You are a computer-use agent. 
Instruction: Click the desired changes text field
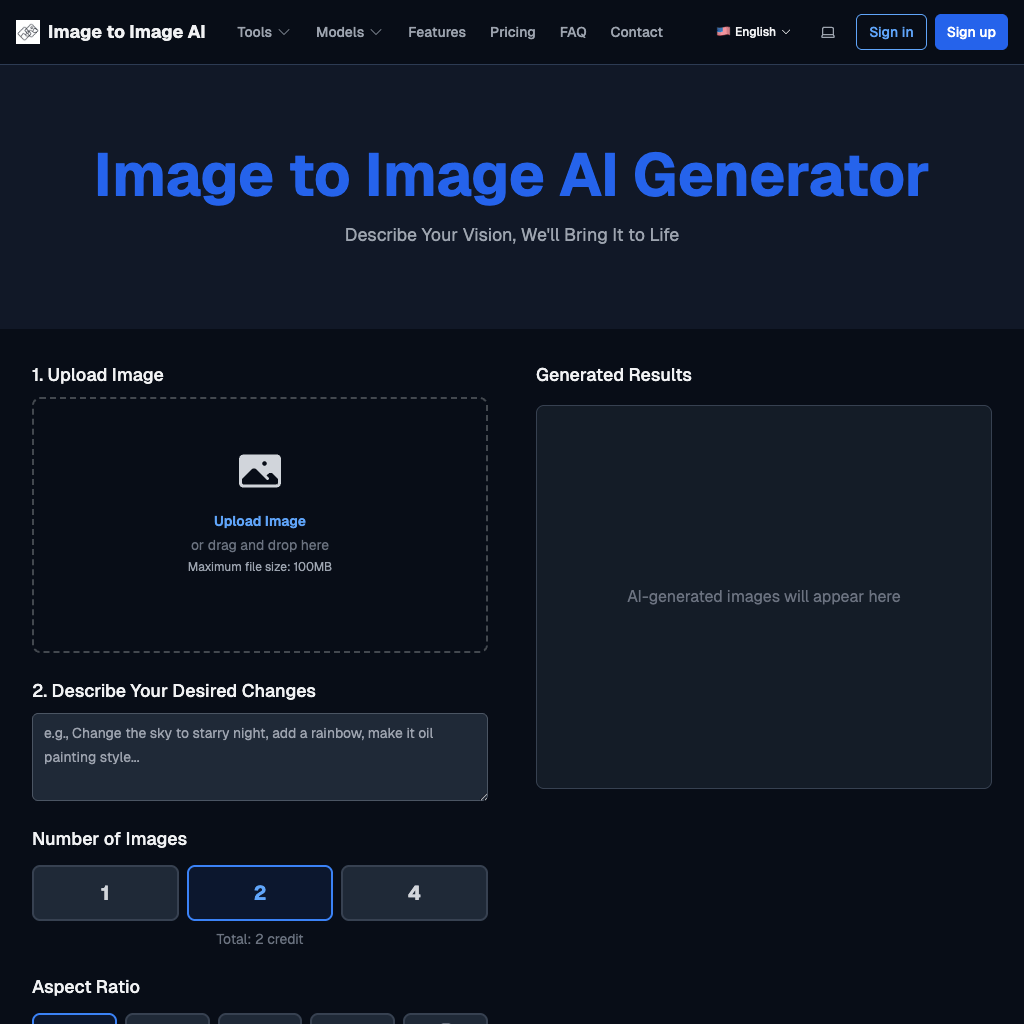pos(259,756)
